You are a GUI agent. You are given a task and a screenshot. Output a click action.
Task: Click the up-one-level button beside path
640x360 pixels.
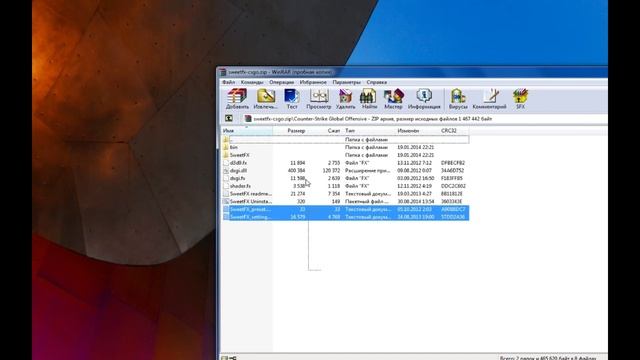pos(229,118)
